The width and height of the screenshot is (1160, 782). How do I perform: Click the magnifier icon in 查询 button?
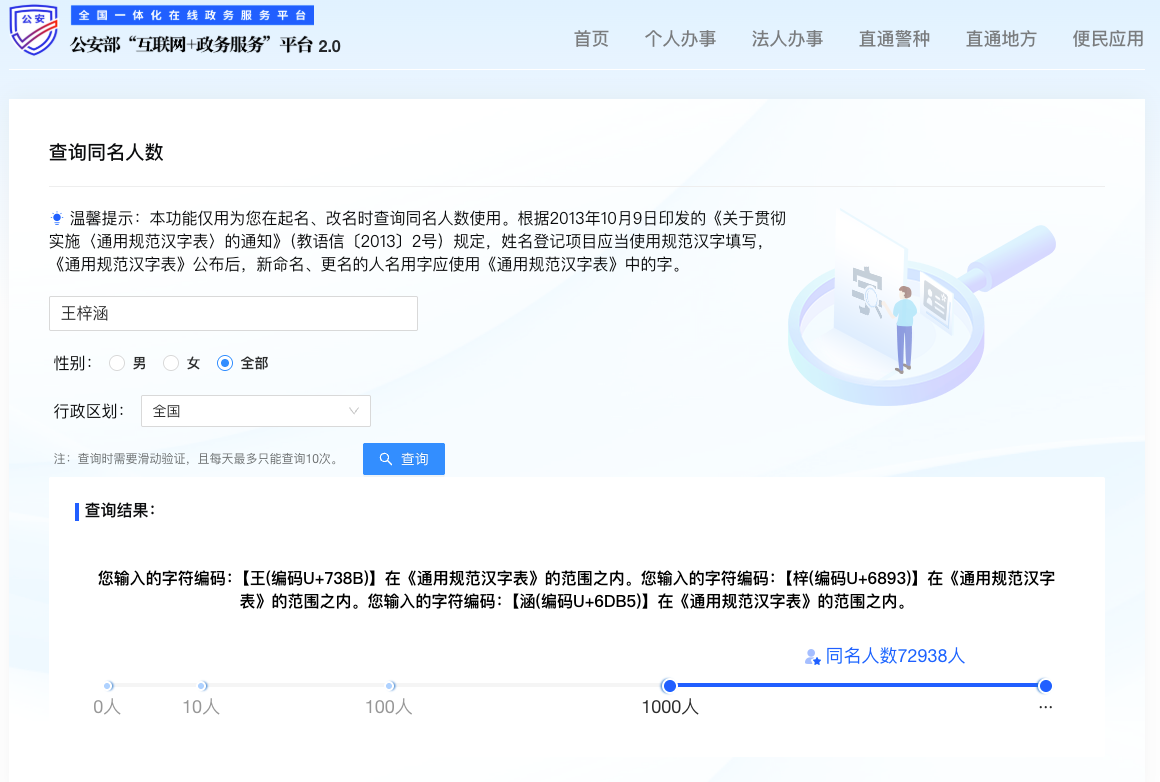385,459
